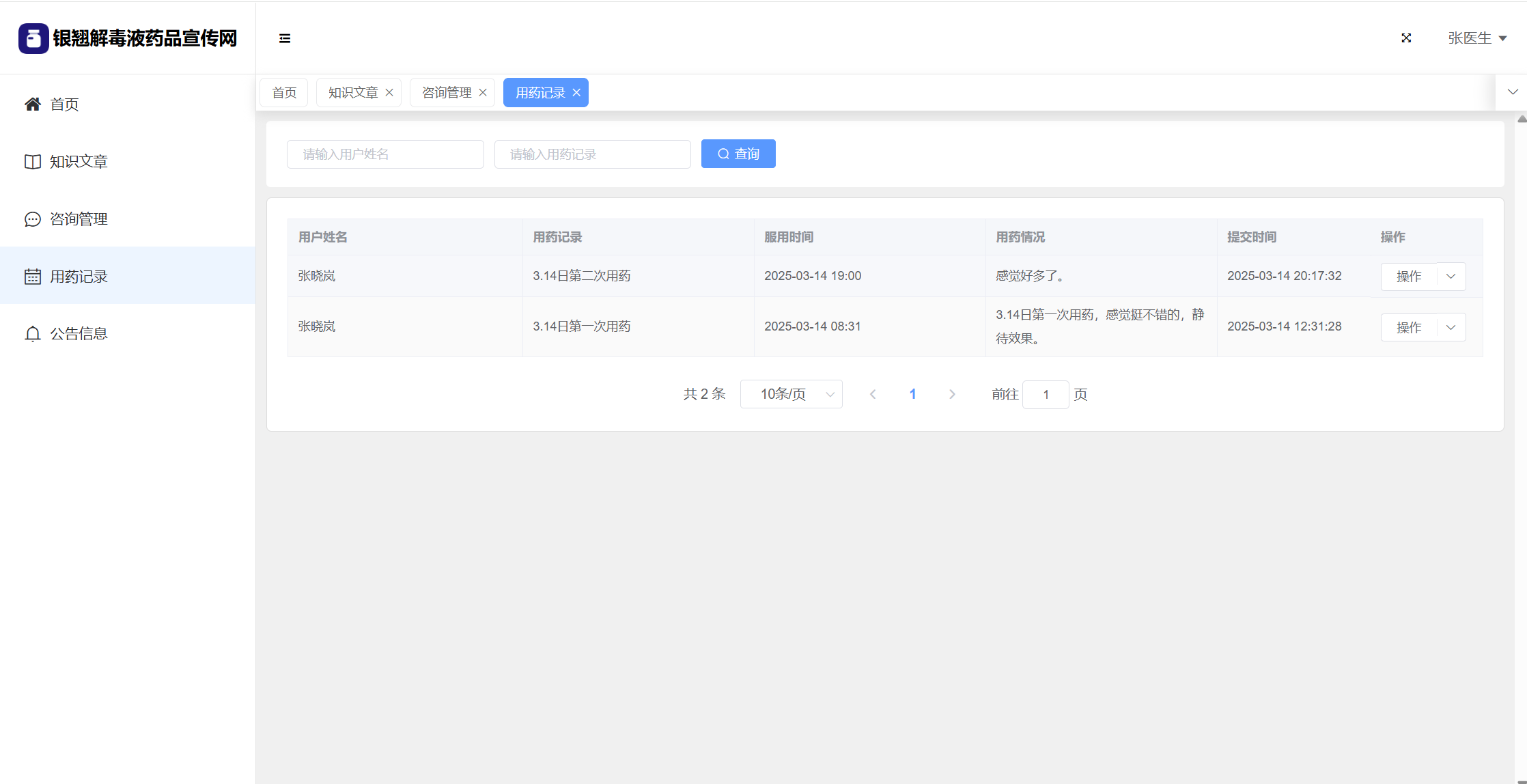Expand the tabs overflow chevron

pos(1513,92)
